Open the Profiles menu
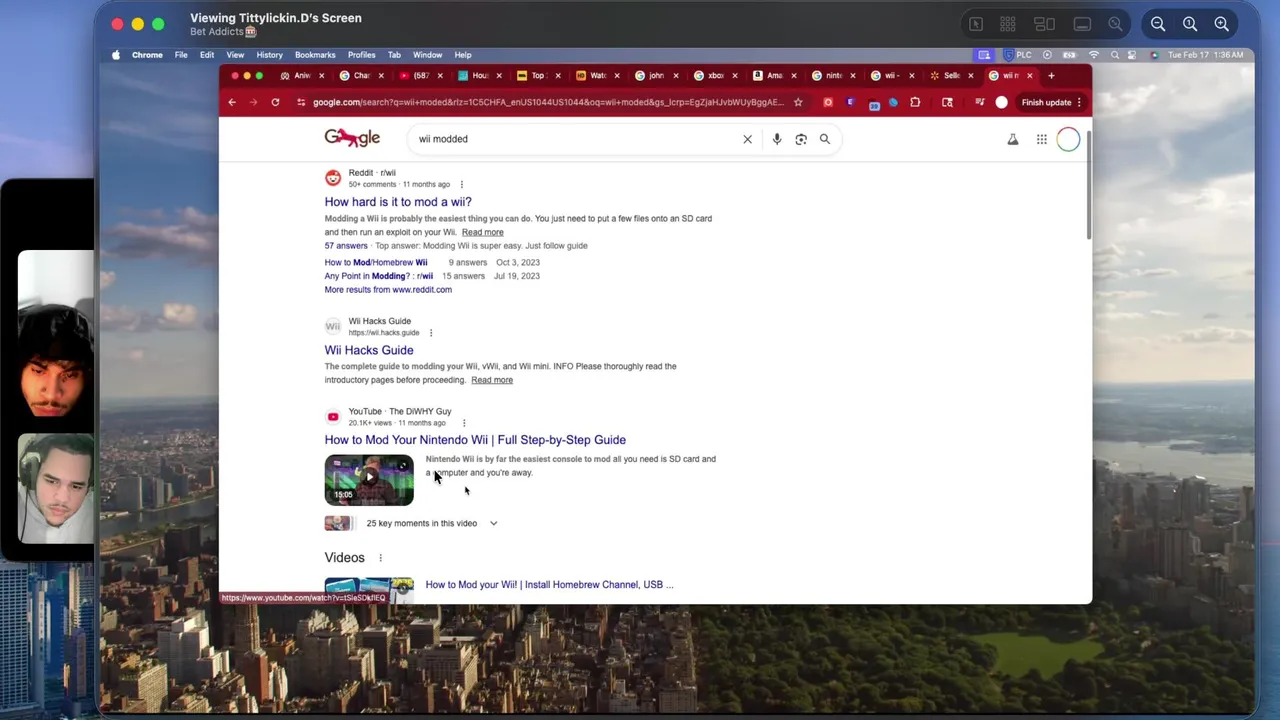This screenshot has height=720, width=1280. pos(361,55)
